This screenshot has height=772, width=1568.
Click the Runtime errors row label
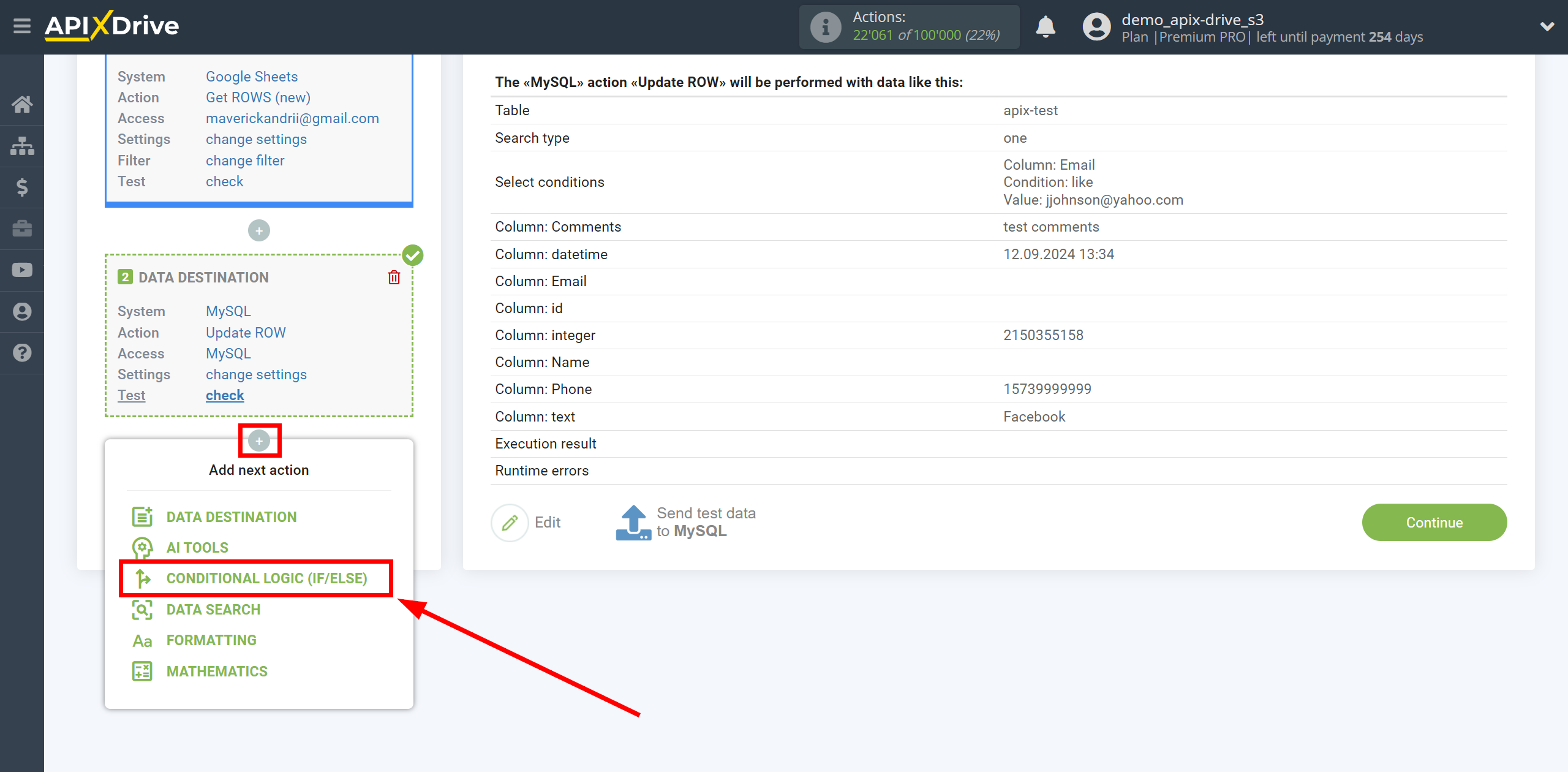click(541, 471)
